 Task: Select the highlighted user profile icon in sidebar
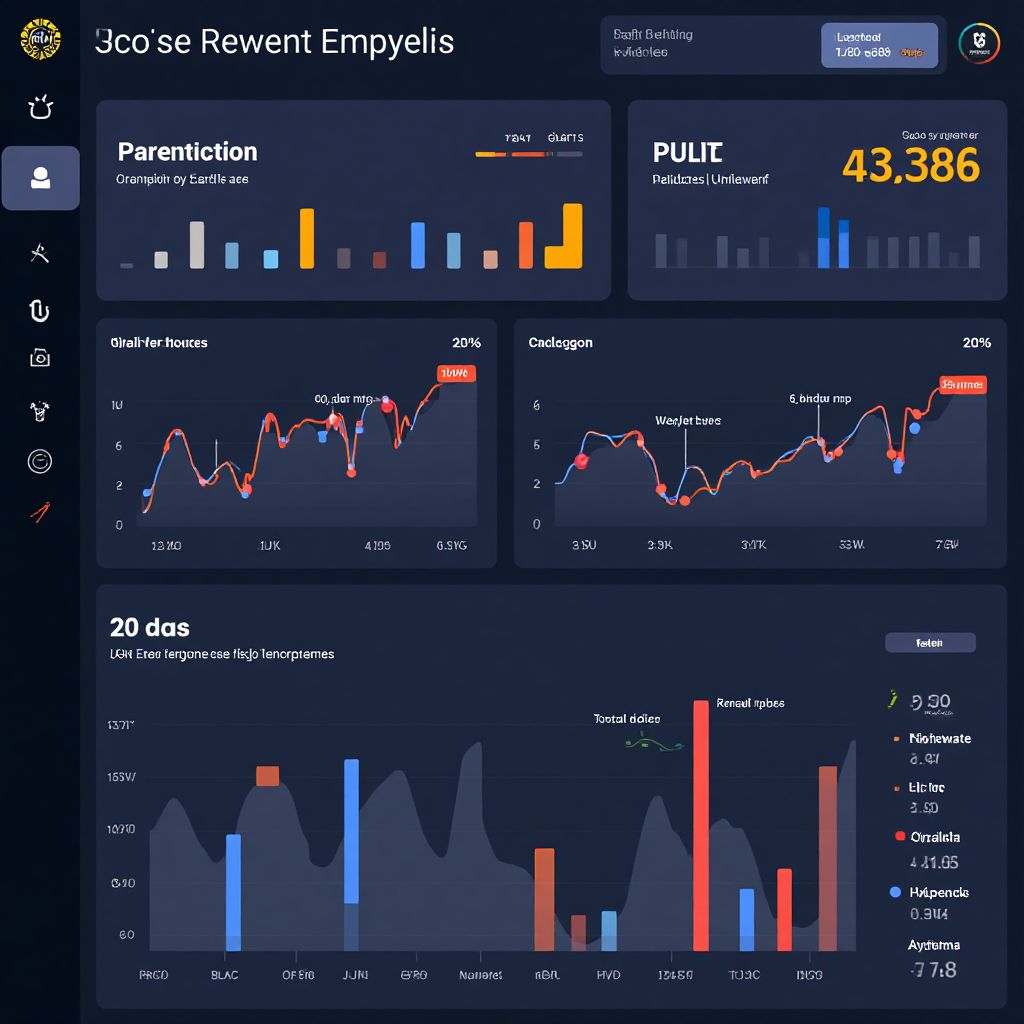40,178
